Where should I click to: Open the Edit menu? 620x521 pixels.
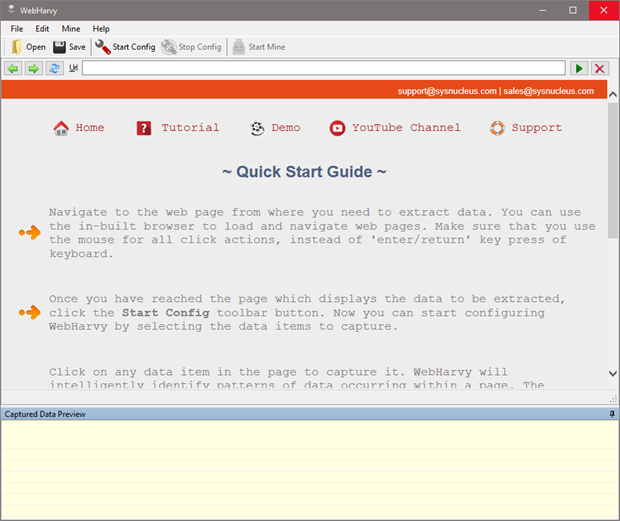coord(42,29)
